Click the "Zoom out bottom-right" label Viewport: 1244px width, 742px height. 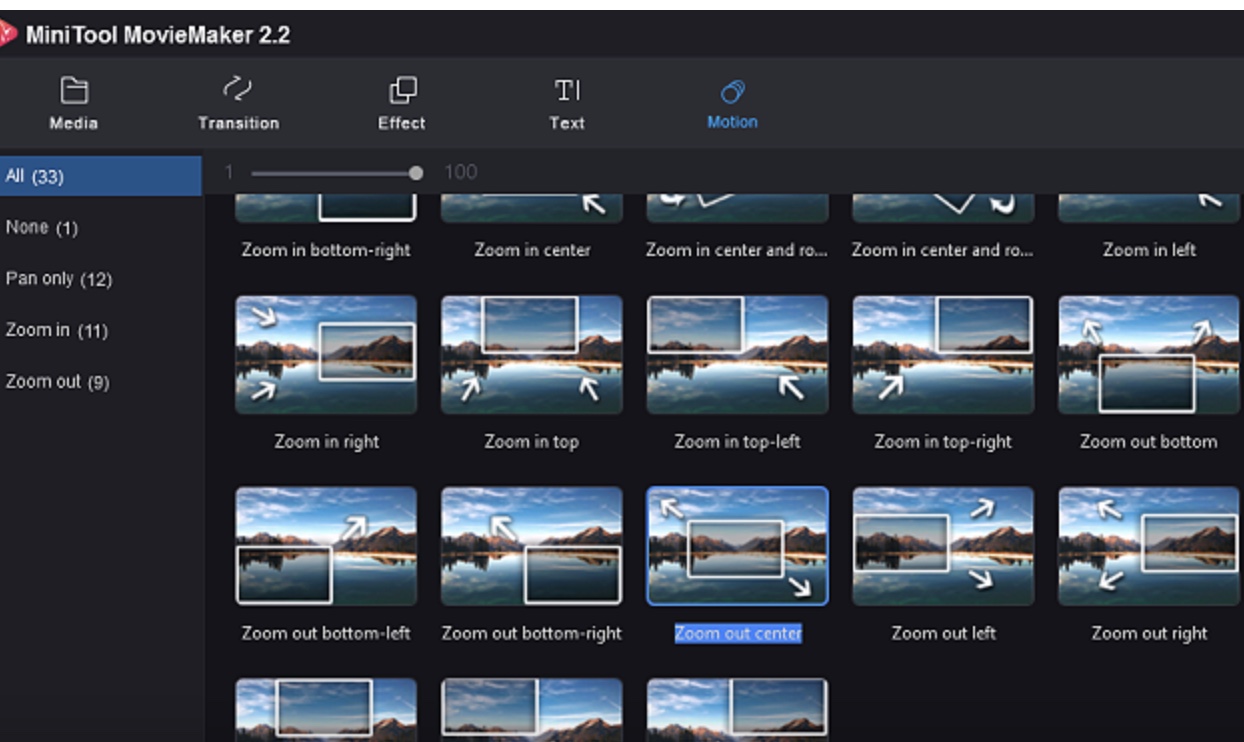pos(532,634)
